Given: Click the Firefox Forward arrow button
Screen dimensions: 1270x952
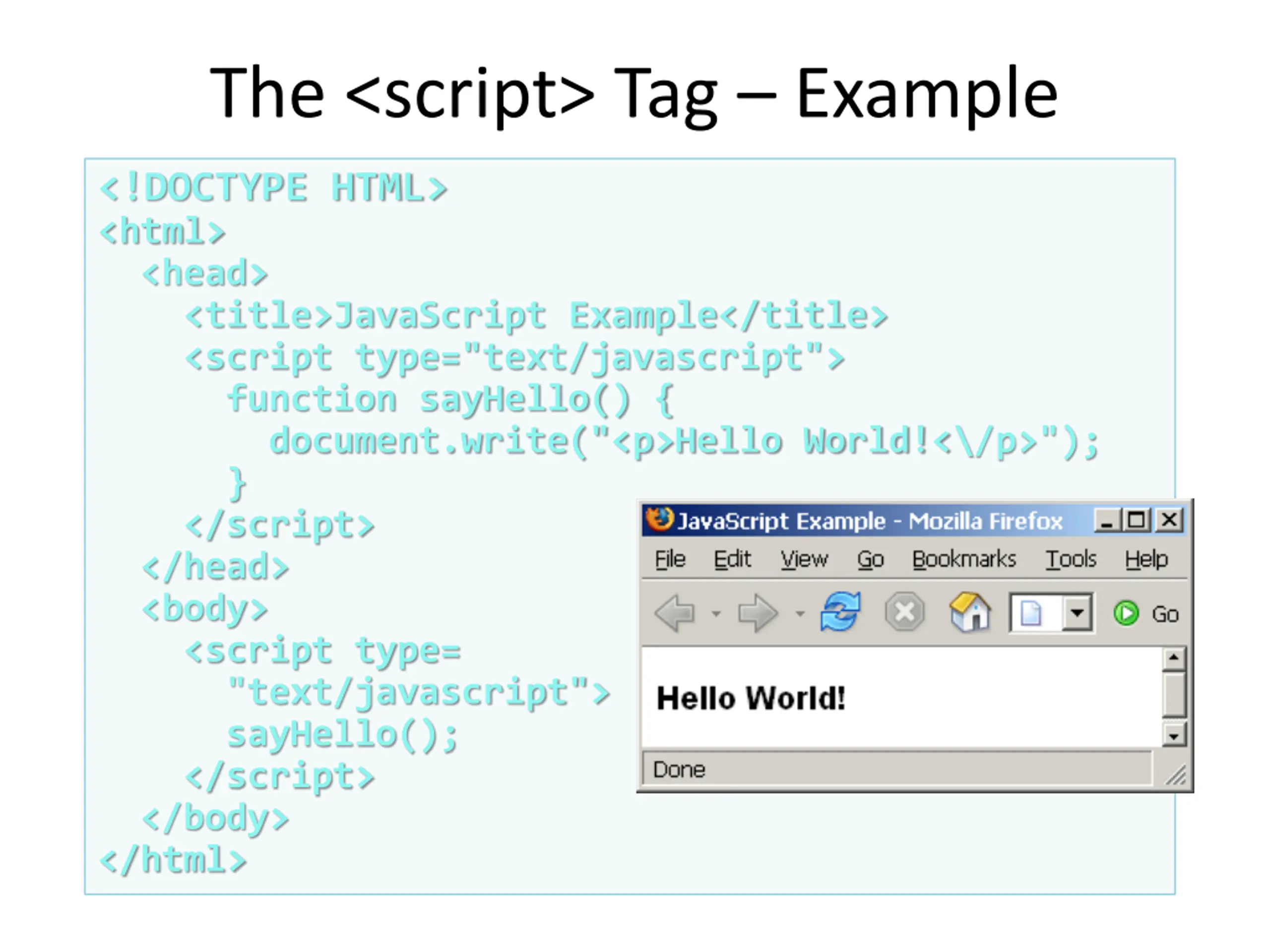Looking at the screenshot, I should (758, 613).
